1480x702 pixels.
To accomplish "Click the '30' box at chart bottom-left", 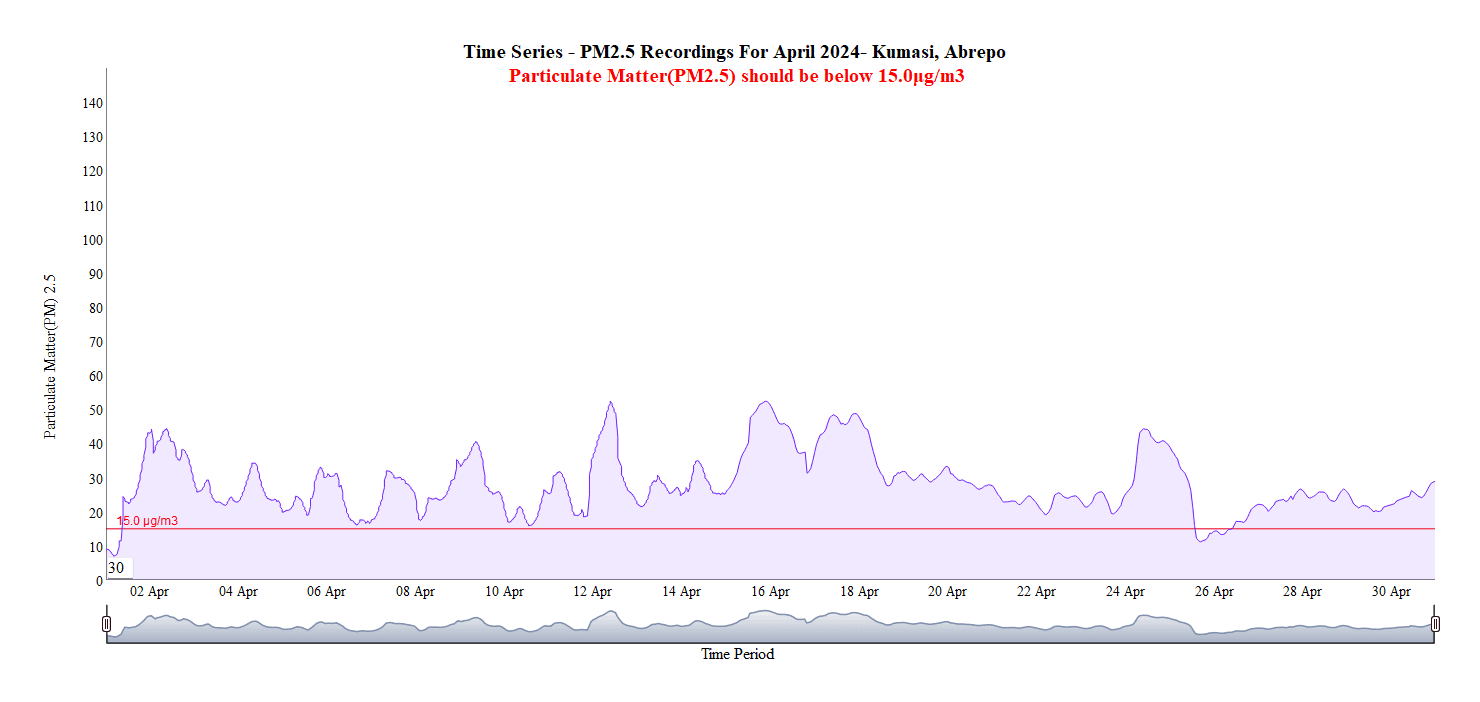I will tap(117, 568).
